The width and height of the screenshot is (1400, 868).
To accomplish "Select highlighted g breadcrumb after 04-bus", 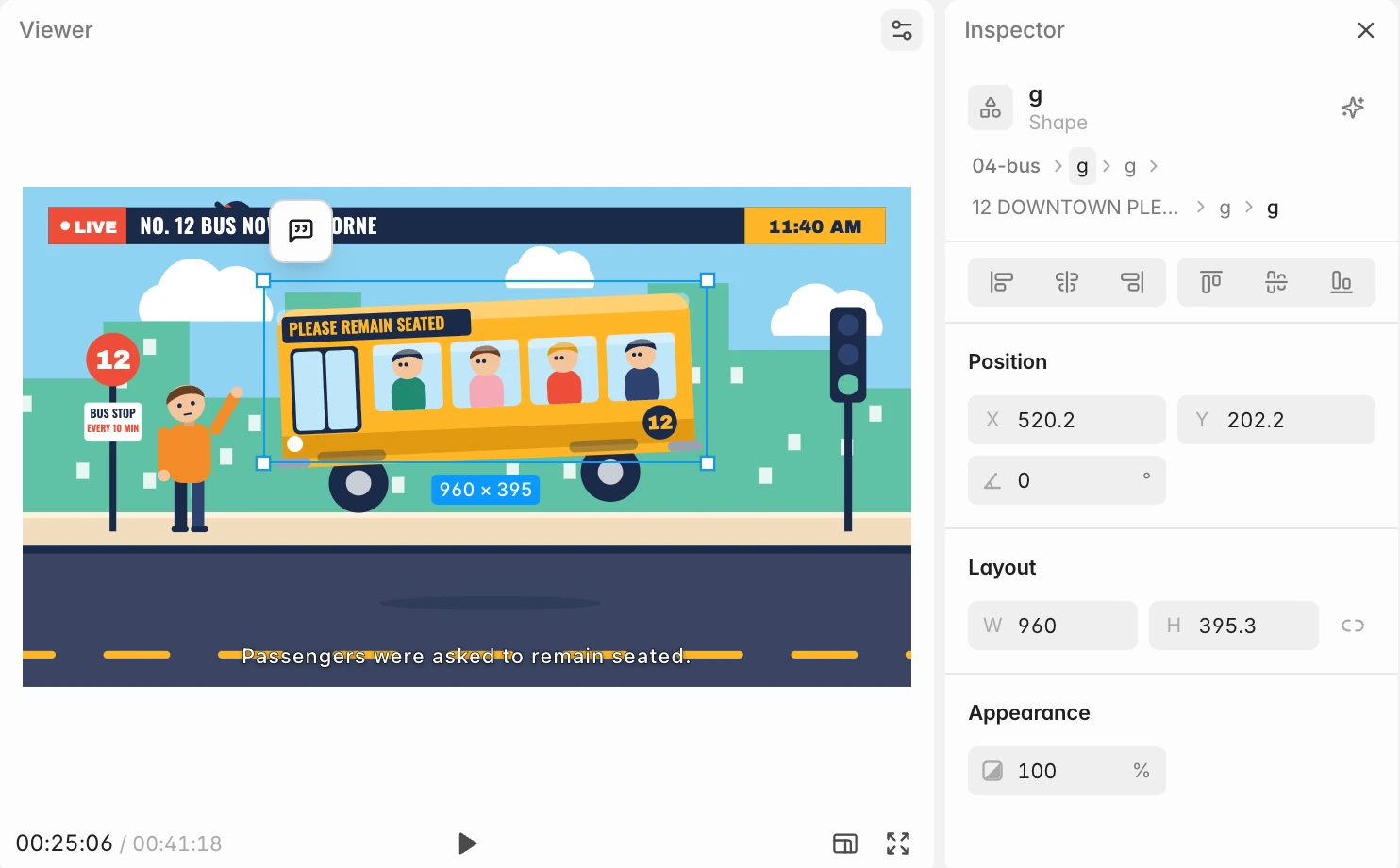I will point(1082,166).
